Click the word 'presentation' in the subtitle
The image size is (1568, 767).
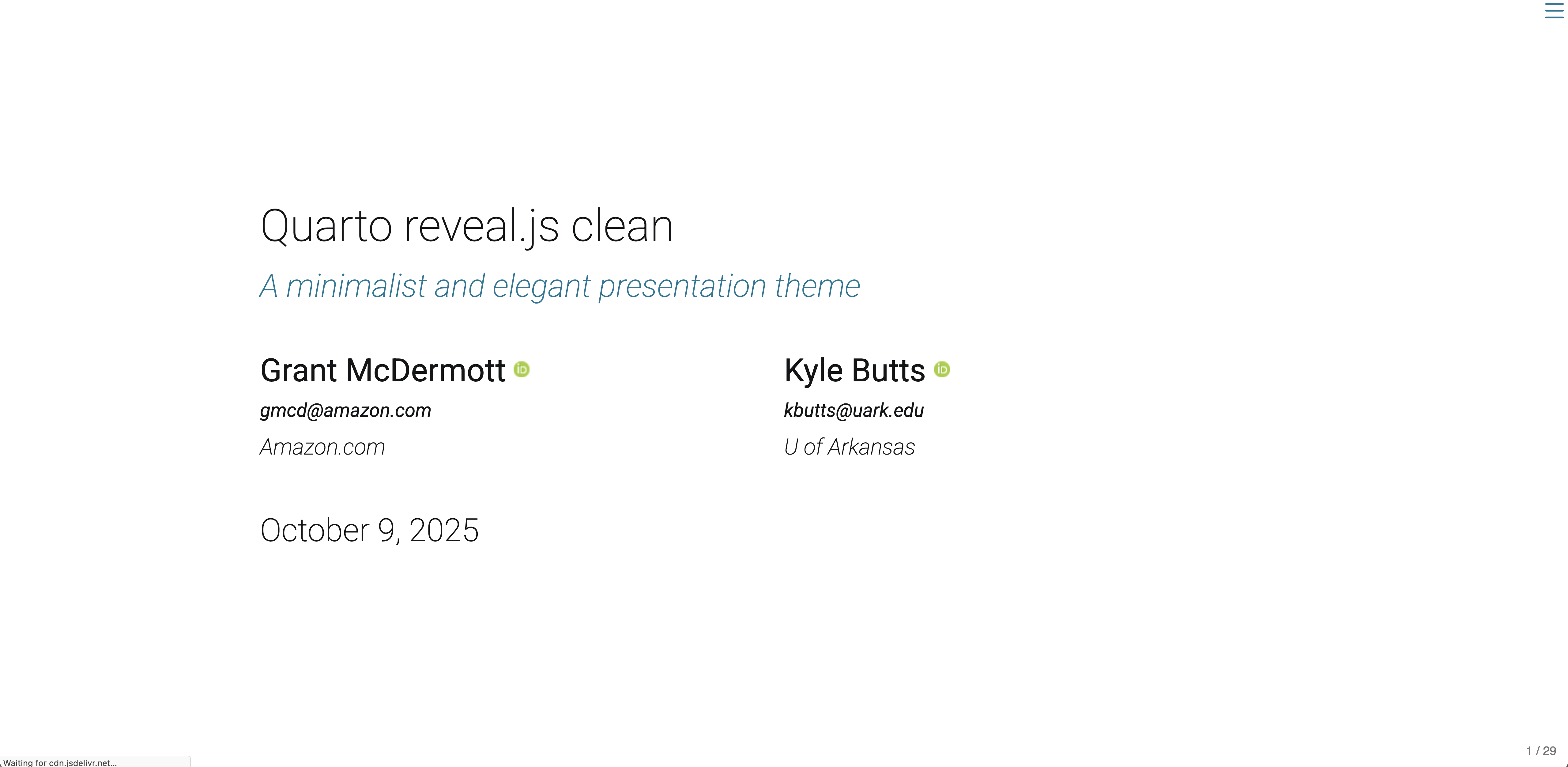pyautogui.click(x=682, y=285)
